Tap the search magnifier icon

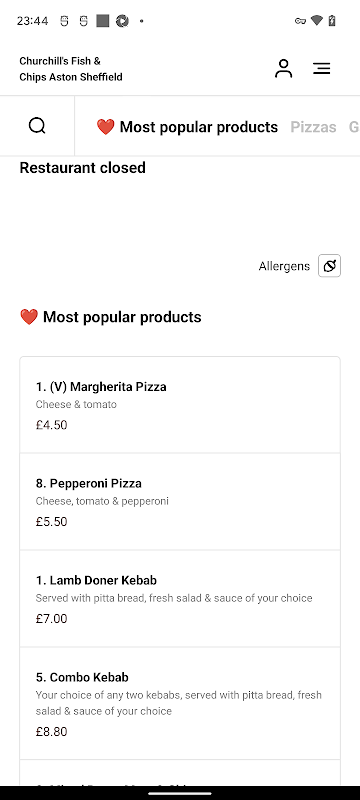coord(37,126)
